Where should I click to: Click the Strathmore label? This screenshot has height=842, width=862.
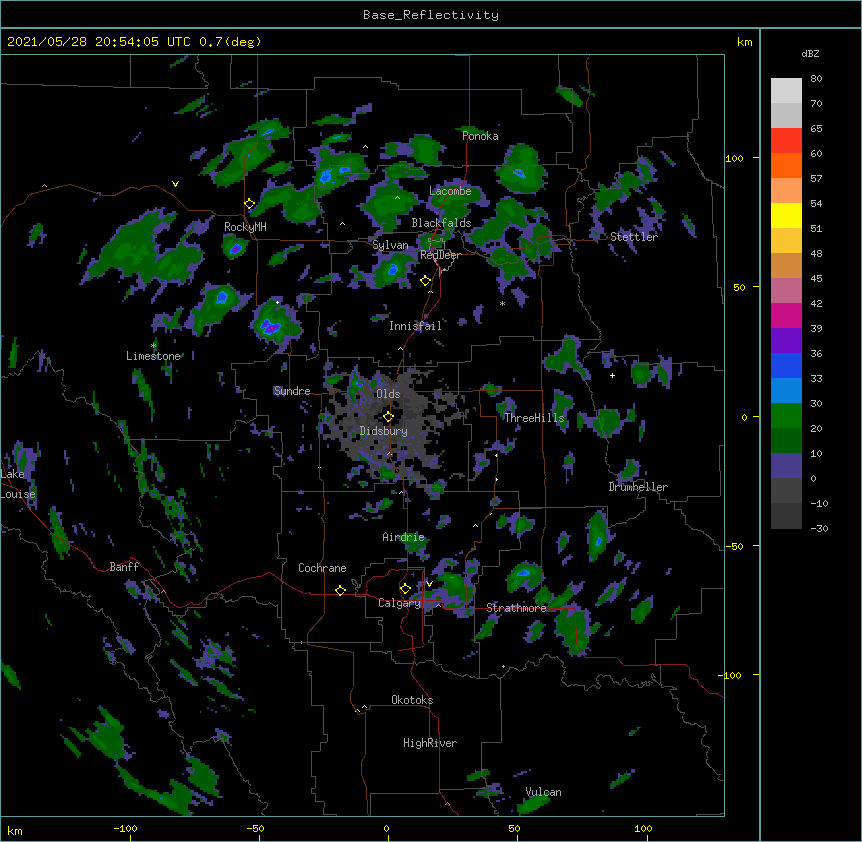tap(516, 608)
